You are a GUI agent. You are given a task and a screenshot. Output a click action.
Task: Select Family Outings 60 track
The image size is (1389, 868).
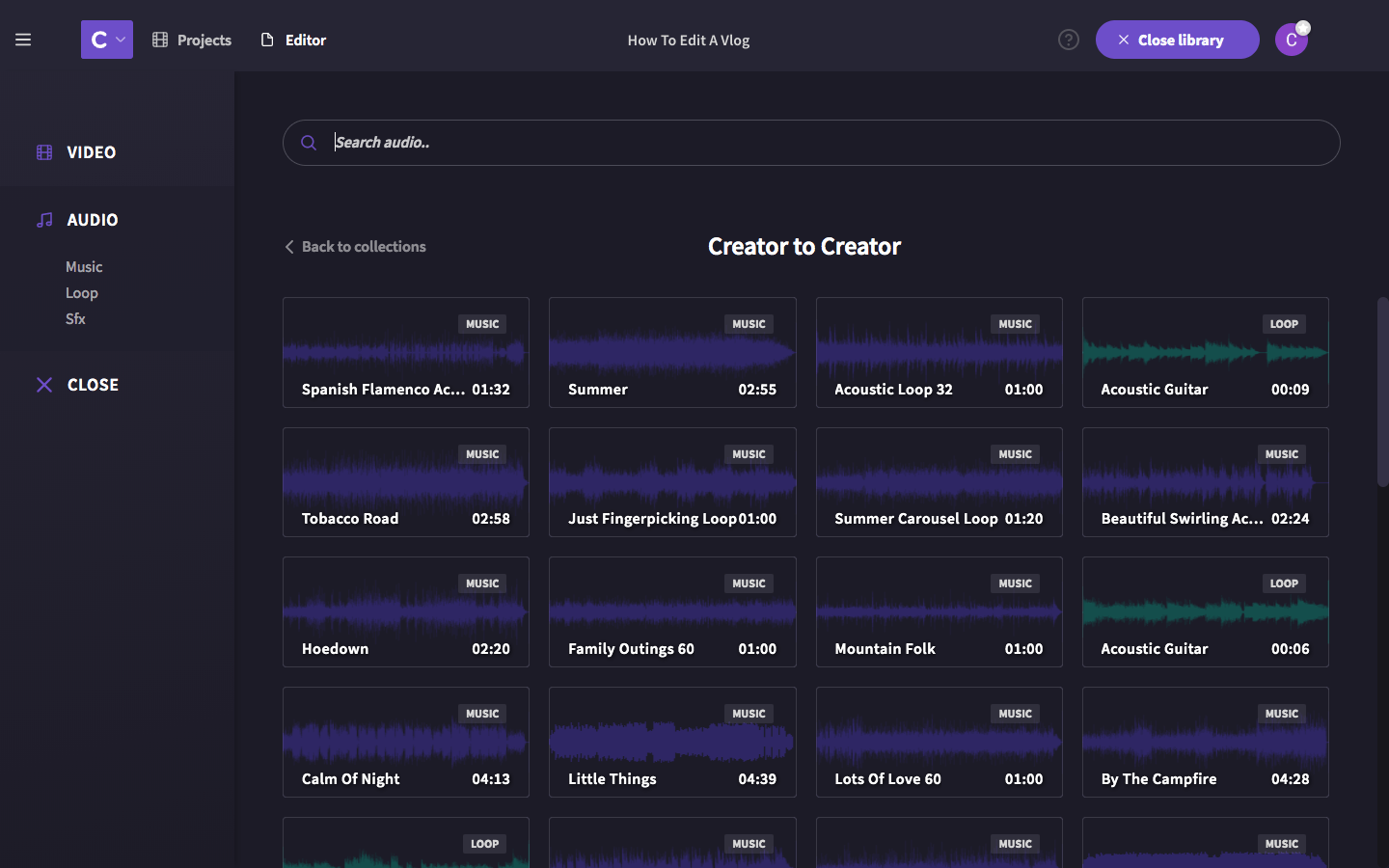click(x=672, y=611)
